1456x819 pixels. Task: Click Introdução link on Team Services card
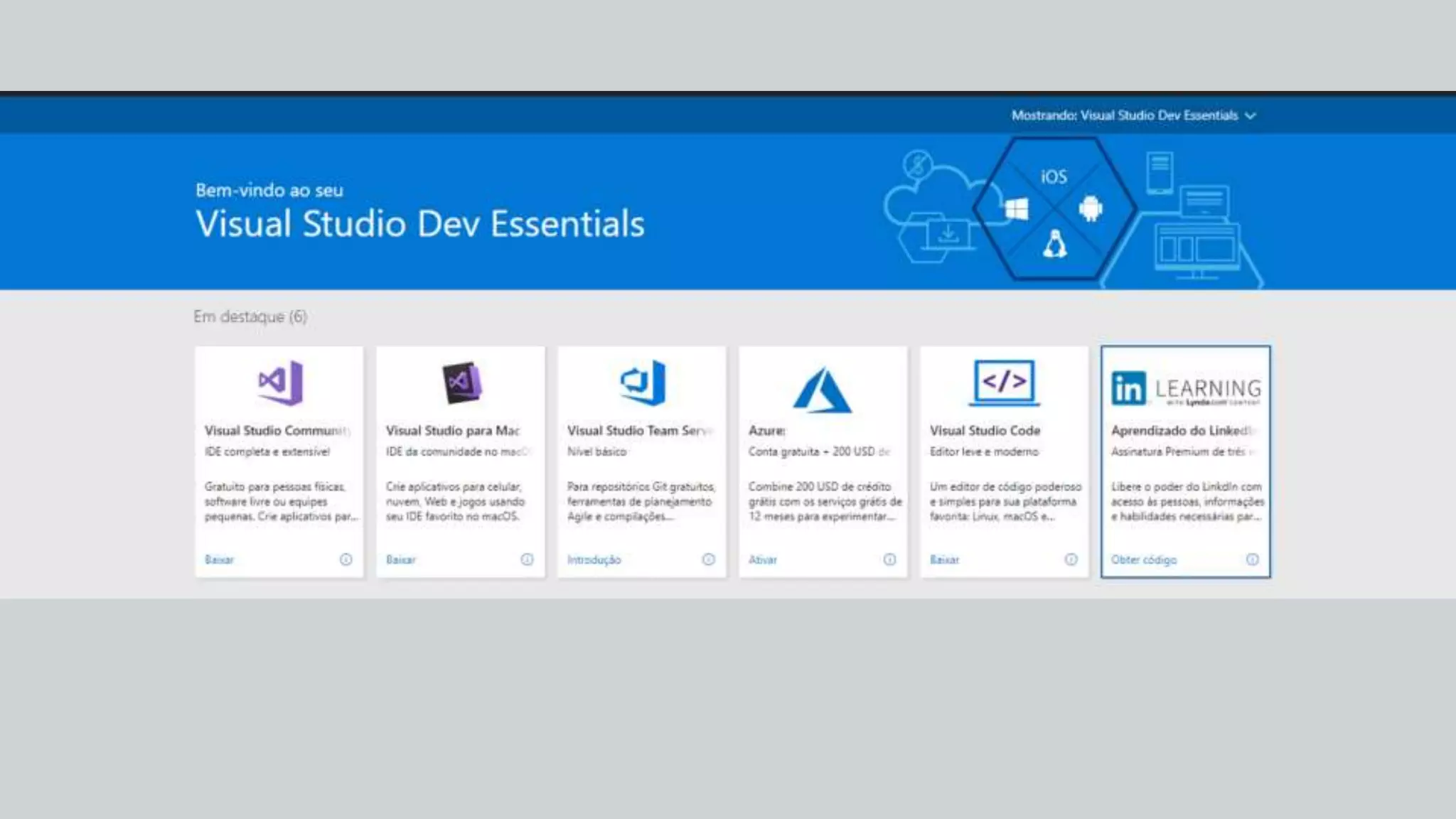[594, 560]
